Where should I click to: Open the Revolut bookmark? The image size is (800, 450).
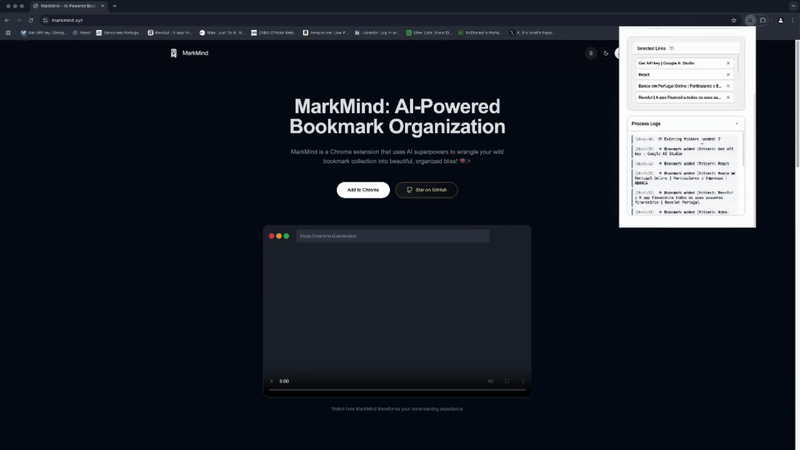click(170, 33)
